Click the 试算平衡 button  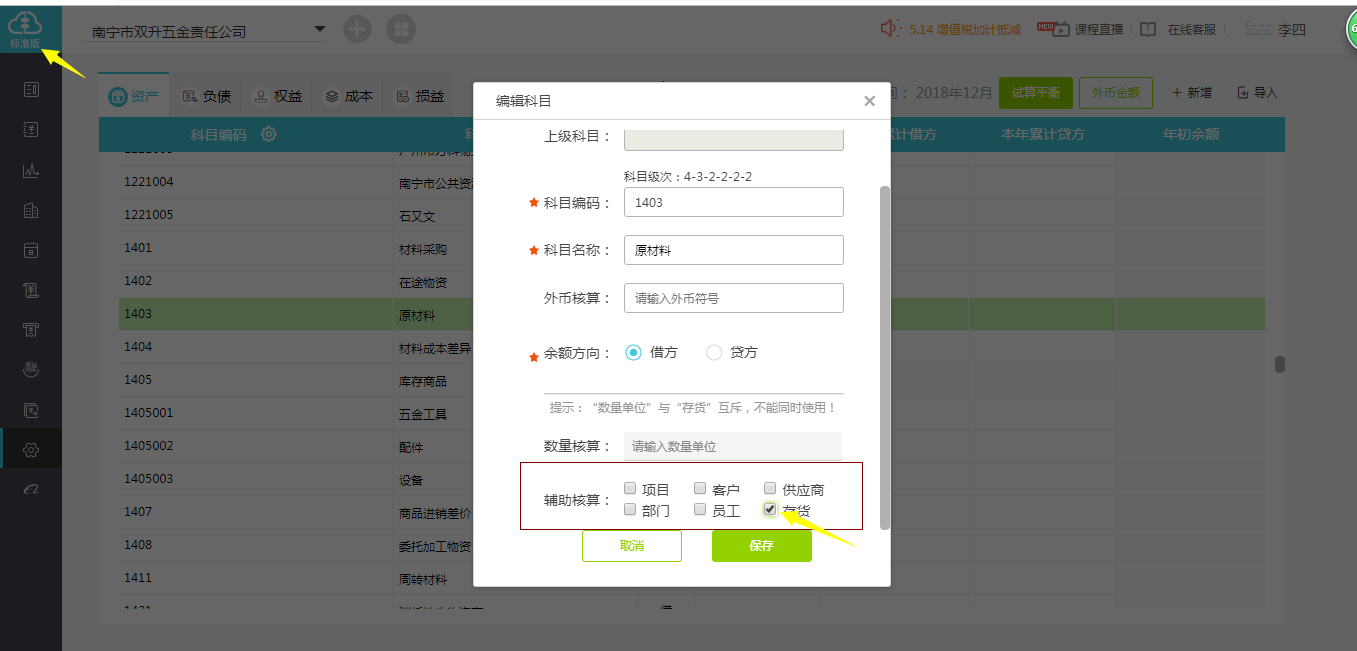pos(1035,93)
